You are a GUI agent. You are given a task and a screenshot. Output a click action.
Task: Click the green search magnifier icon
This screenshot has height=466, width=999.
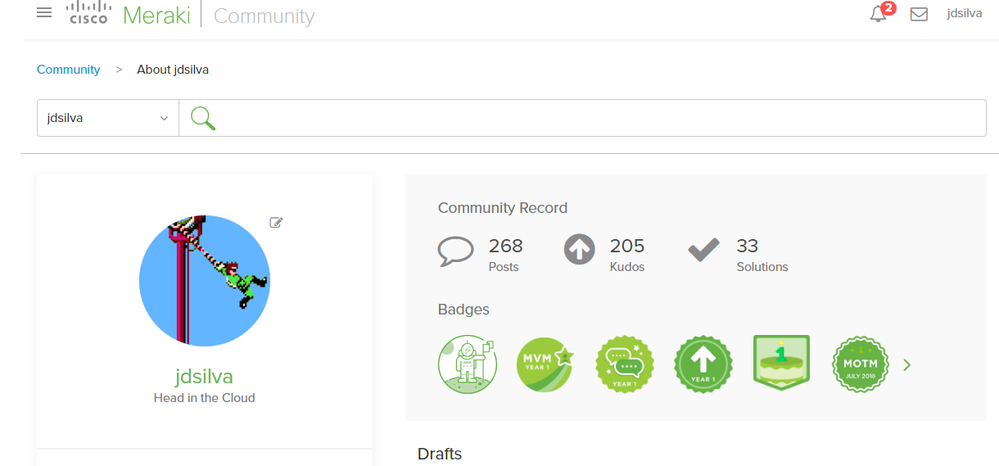203,118
